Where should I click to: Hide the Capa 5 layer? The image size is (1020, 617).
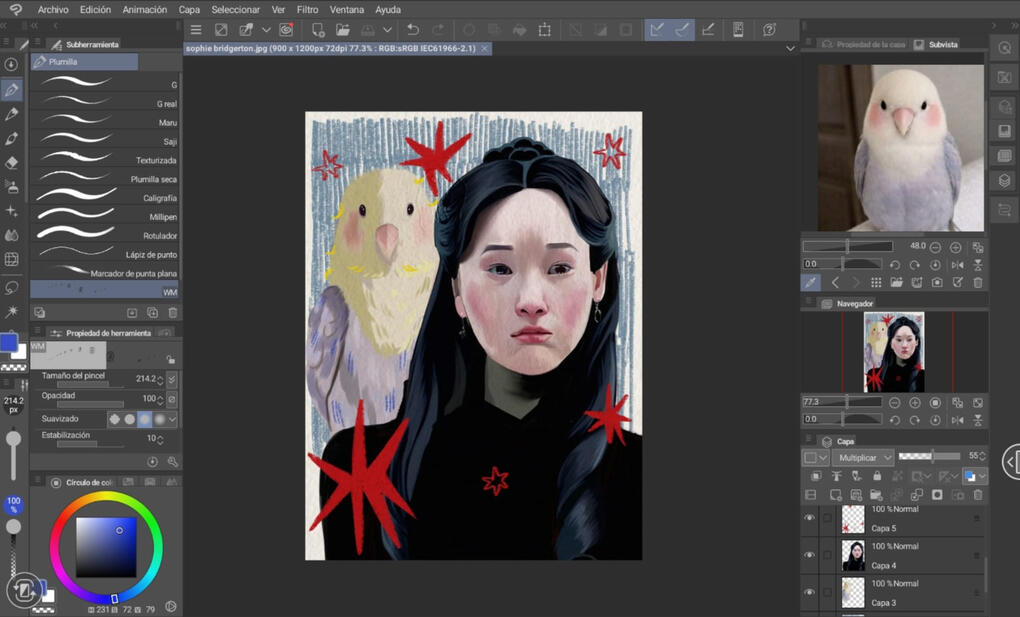point(809,518)
